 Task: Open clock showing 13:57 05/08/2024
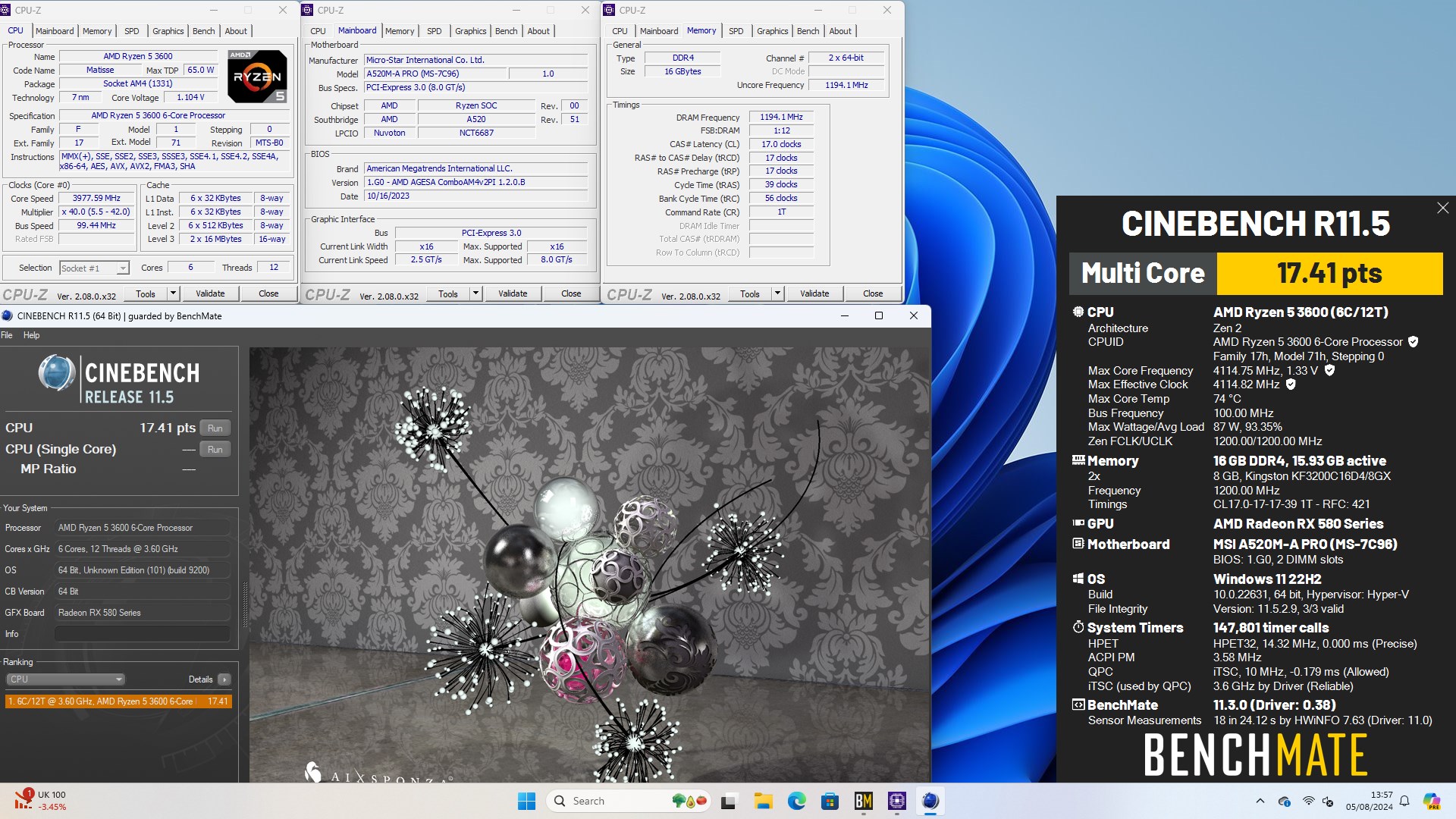[1370, 801]
